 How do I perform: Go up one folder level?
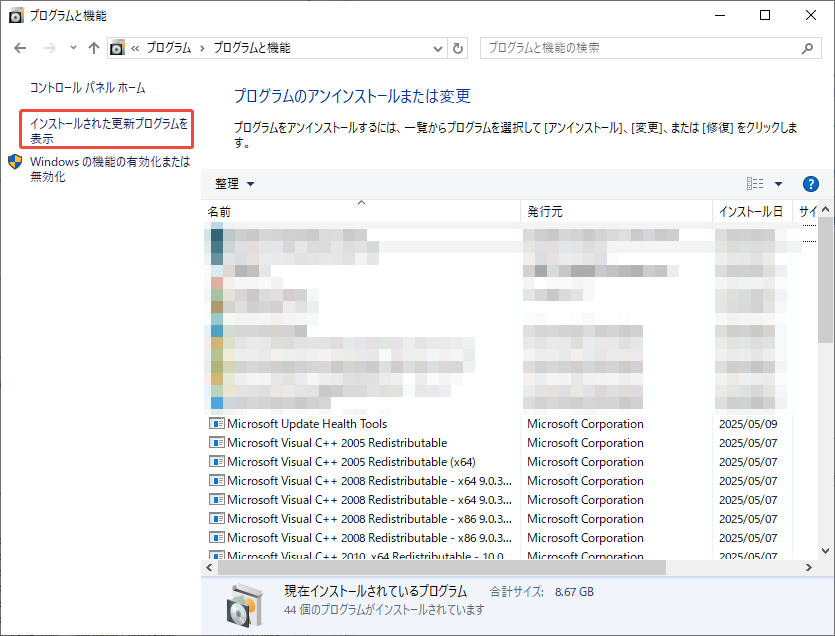(94, 48)
